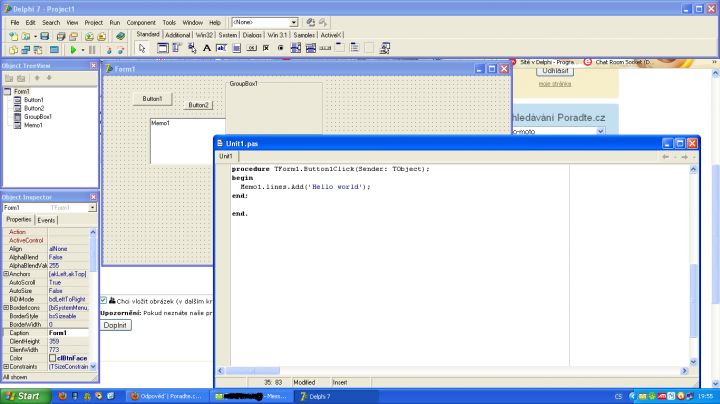The height and width of the screenshot is (404, 720).
Task: Select GroupBox1 in Object TreeView
Action: pos(38,117)
